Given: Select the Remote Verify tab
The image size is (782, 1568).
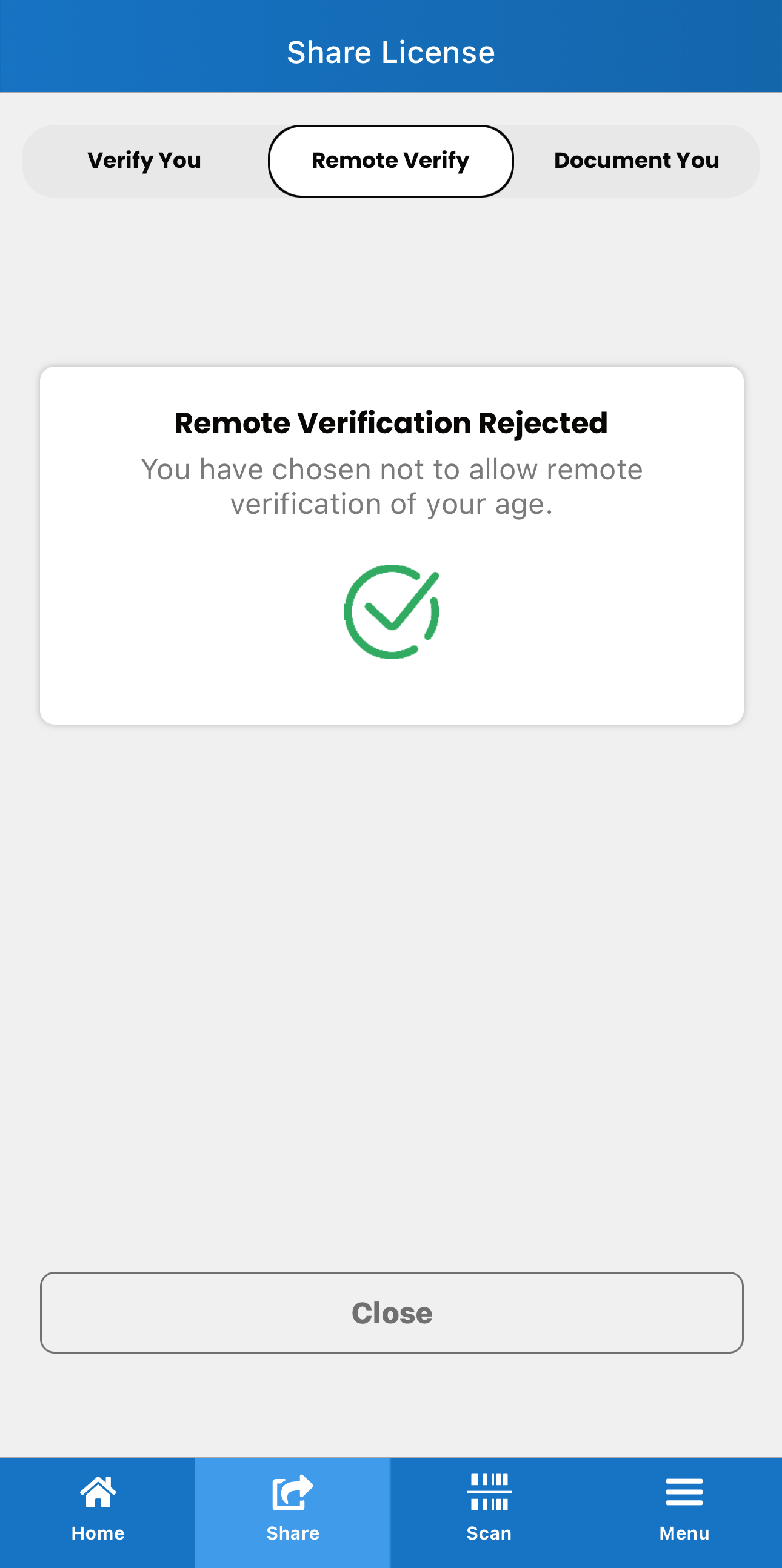Looking at the screenshot, I should pos(390,161).
